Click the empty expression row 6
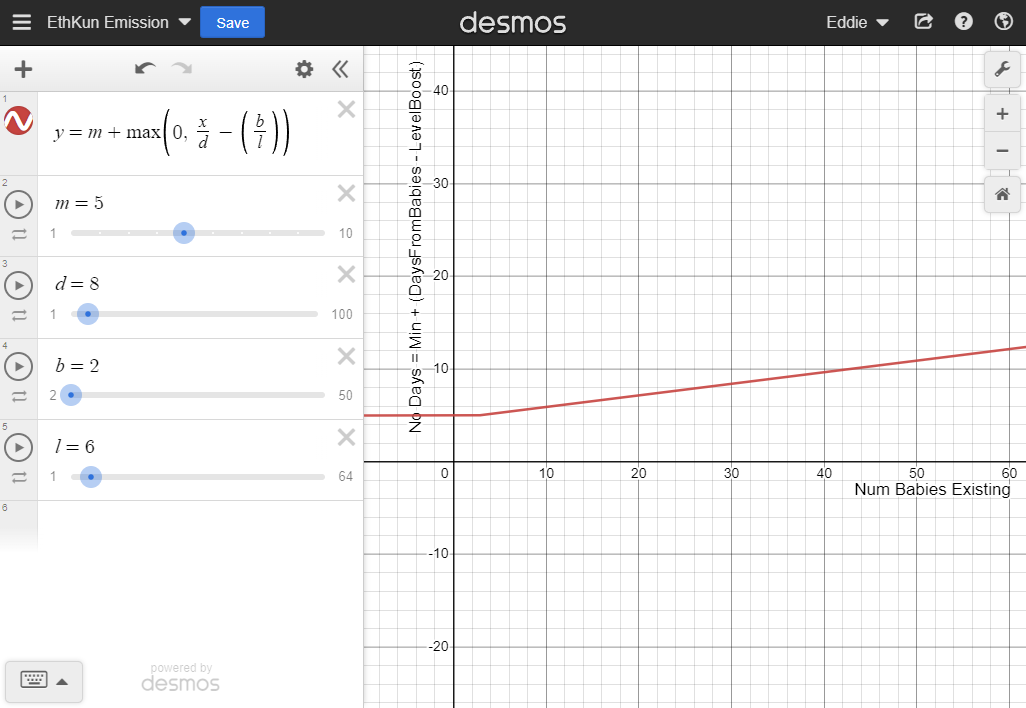This screenshot has height=708, width=1026. (200, 527)
